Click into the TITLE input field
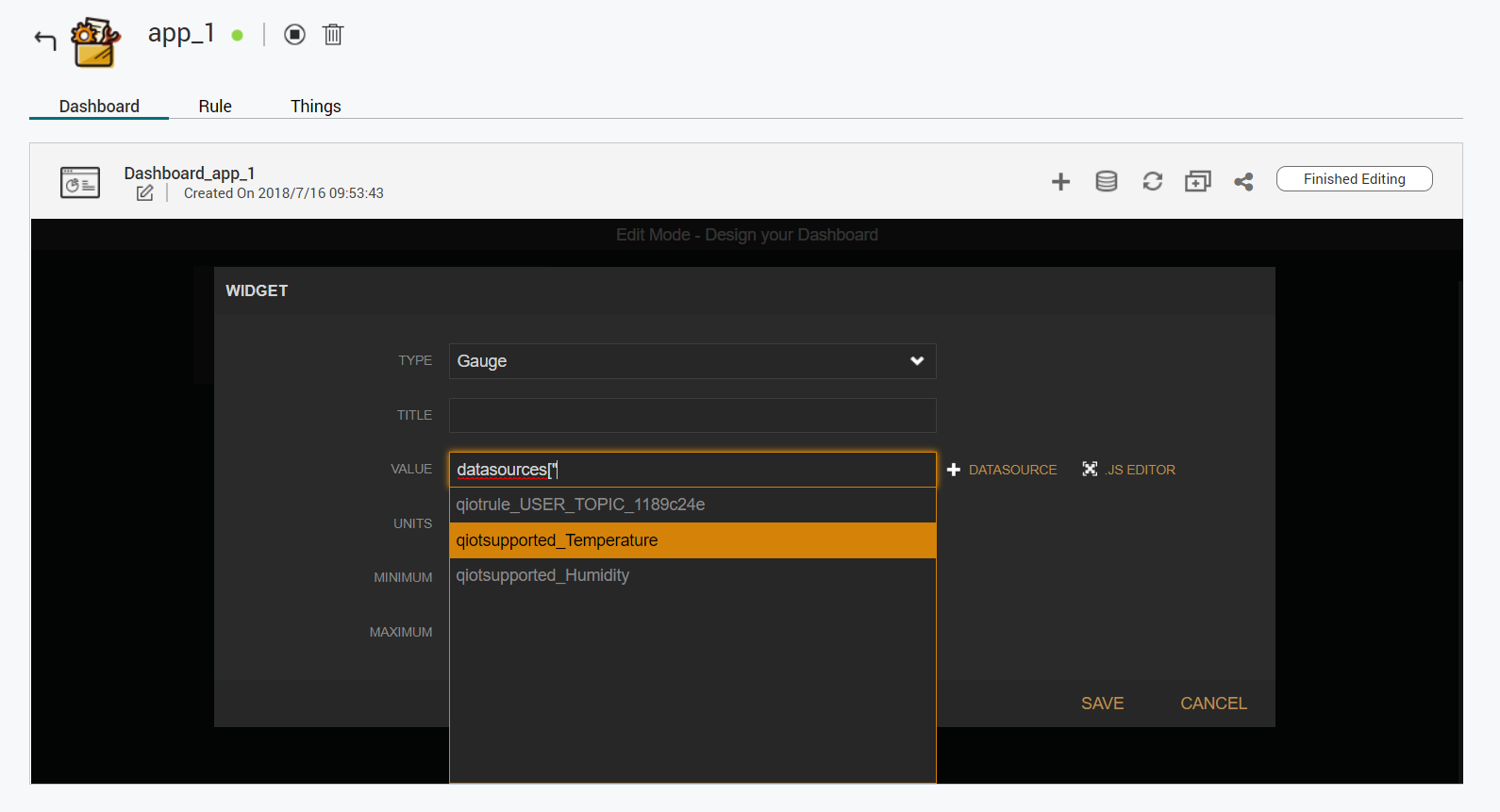This screenshot has width=1500, height=812. click(x=692, y=415)
